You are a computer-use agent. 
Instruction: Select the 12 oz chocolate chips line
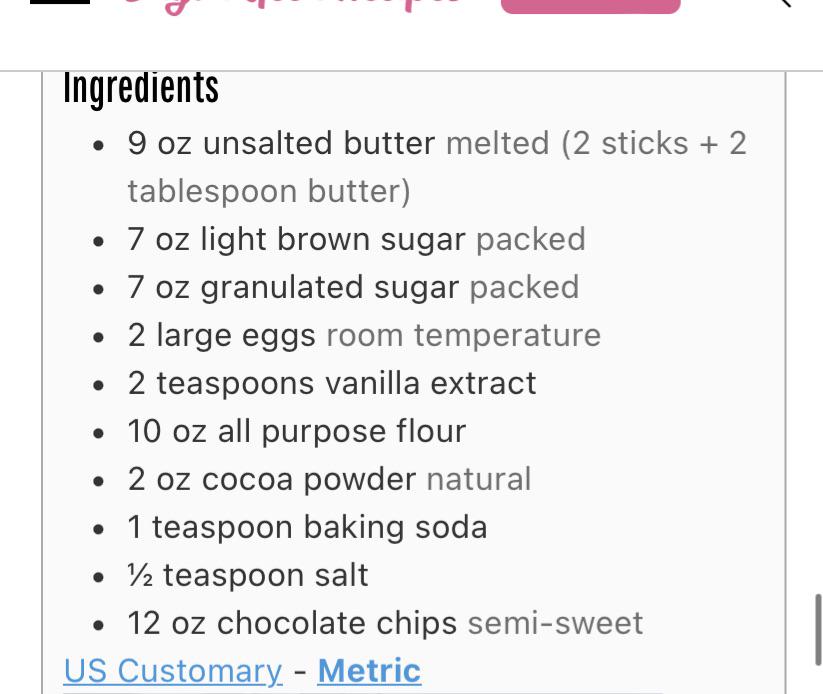pyautogui.click(x=292, y=623)
